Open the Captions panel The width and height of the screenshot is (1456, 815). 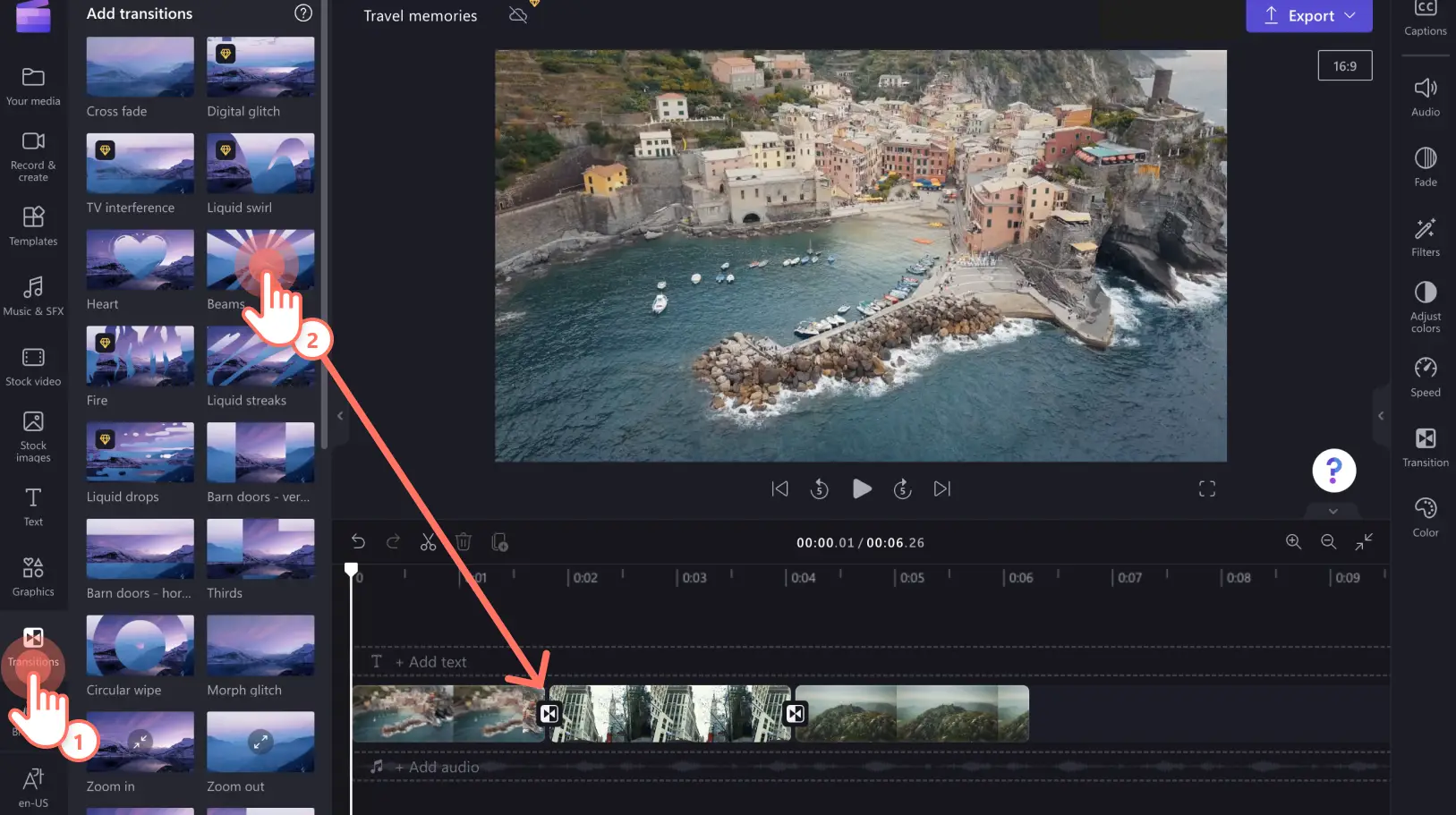[x=1425, y=18]
